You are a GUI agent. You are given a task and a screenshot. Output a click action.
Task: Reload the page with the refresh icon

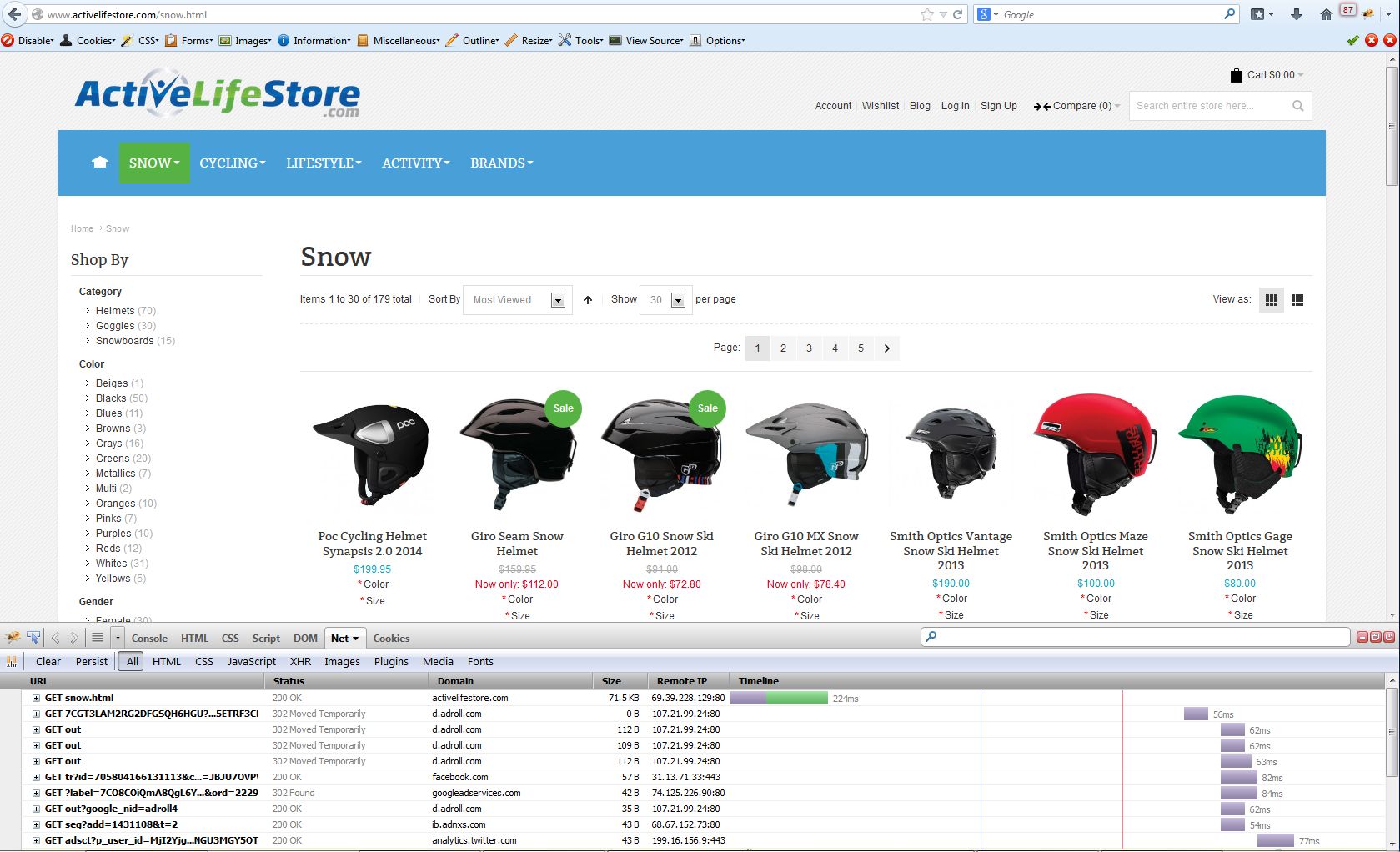pyautogui.click(x=958, y=14)
